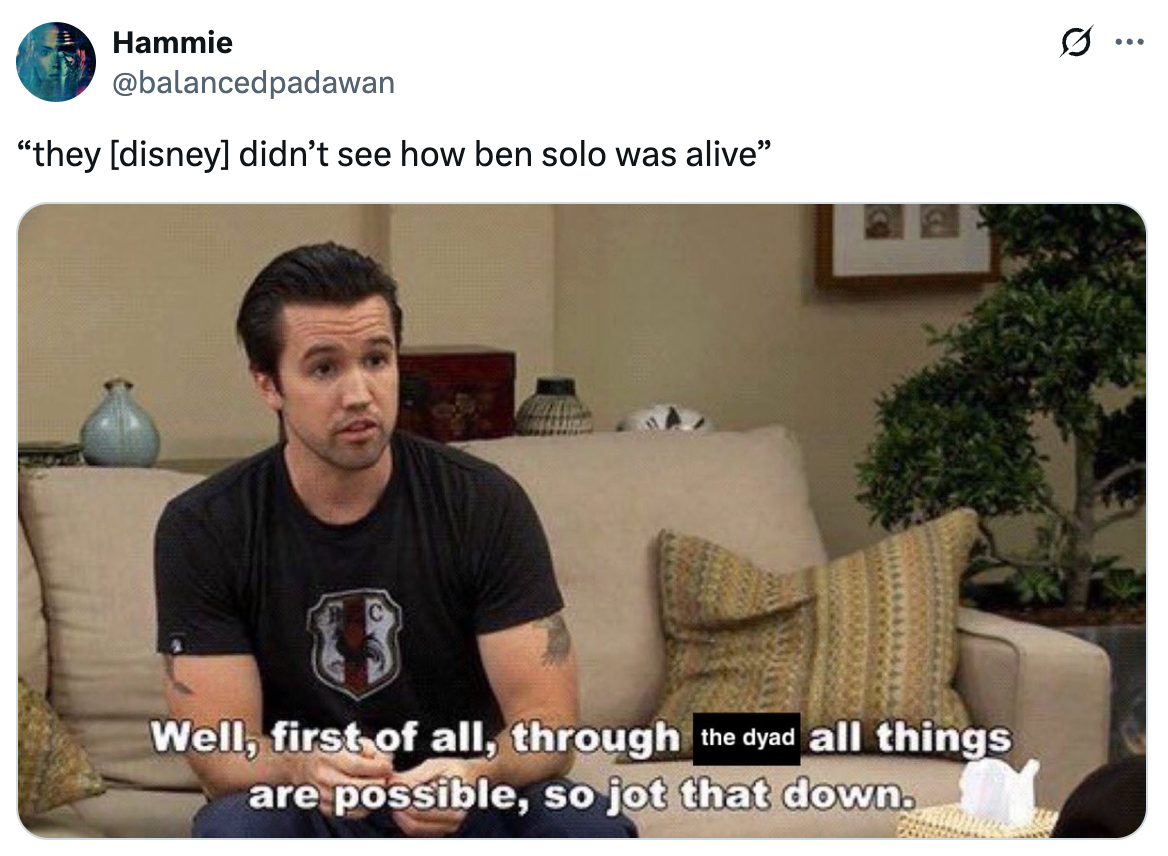The image size is (1168, 856).
Task: Click the blue ceramic vase on shelf
Action: [120, 424]
